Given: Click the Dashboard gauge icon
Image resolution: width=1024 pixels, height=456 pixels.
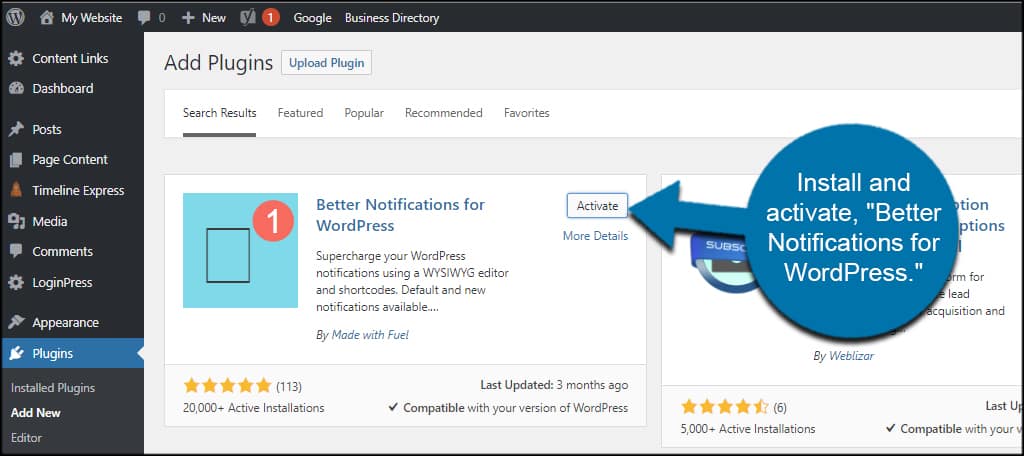Looking at the screenshot, I should tap(16, 89).
